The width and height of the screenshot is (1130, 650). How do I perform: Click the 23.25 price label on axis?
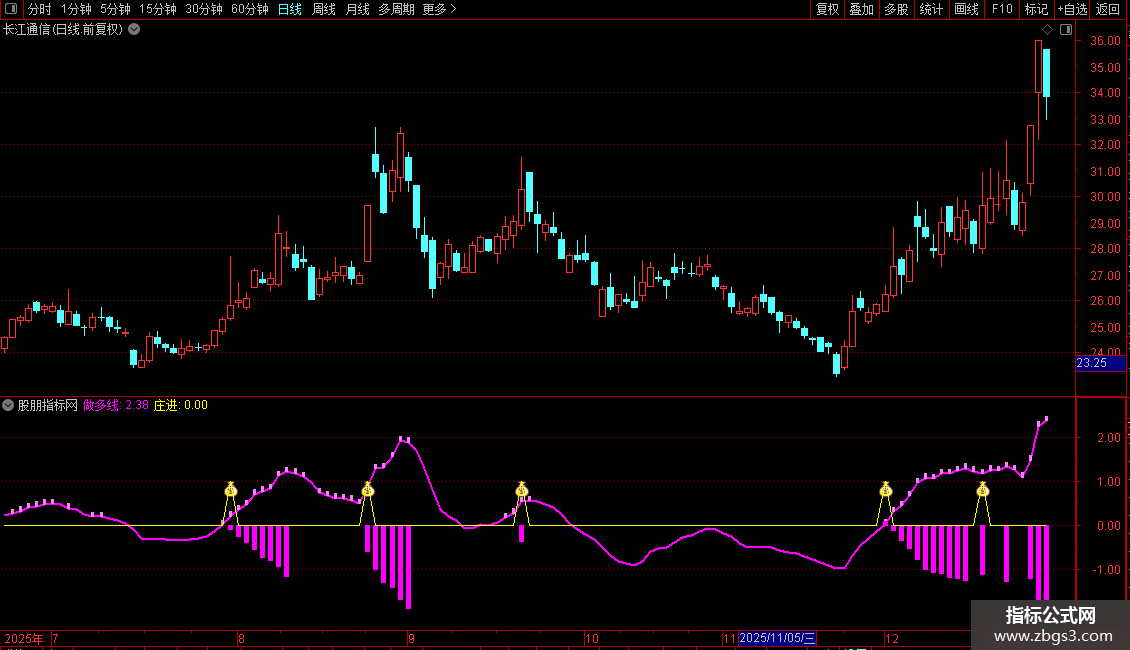[x=1091, y=363]
